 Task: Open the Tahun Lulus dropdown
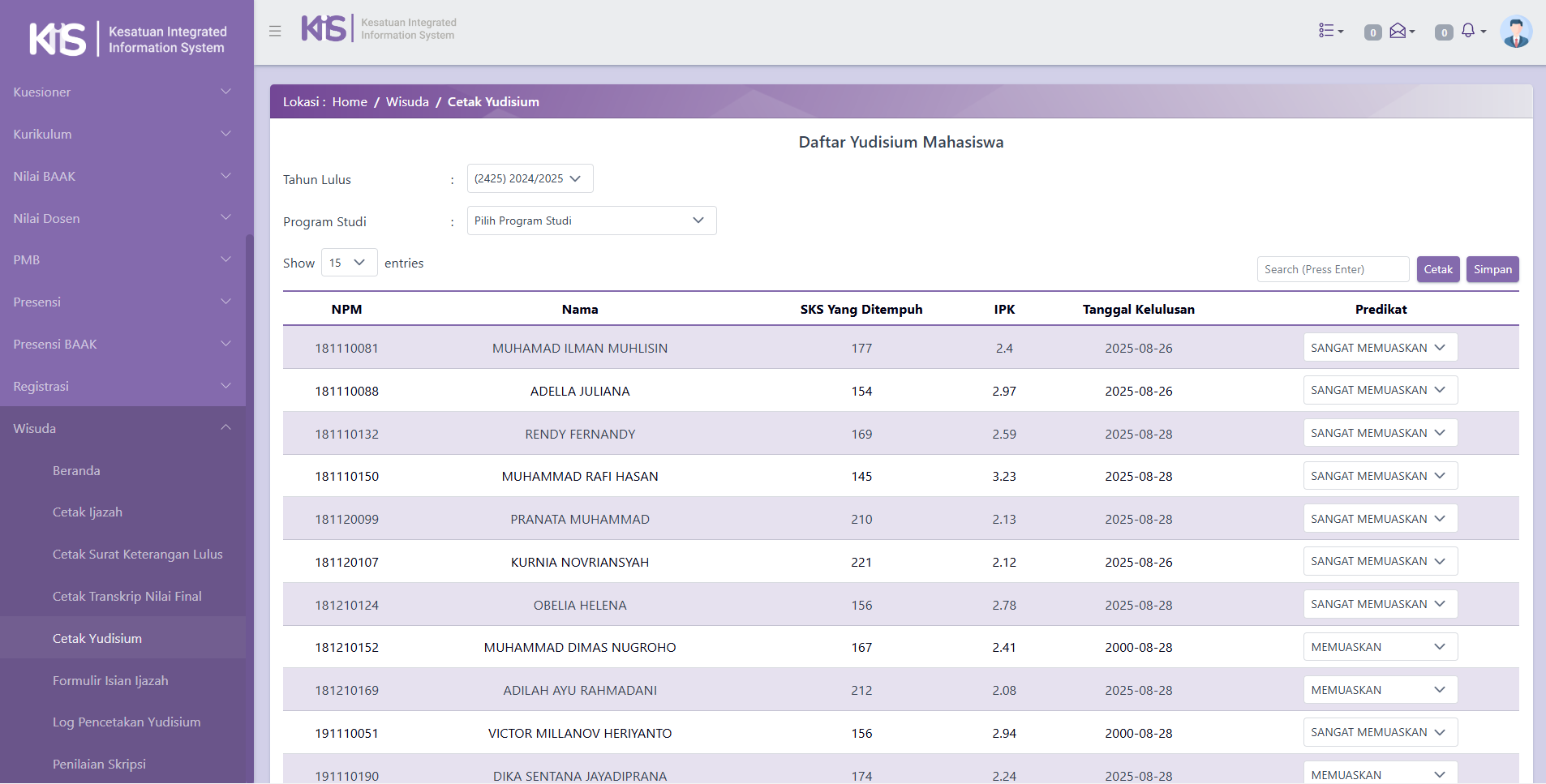[x=530, y=178]
